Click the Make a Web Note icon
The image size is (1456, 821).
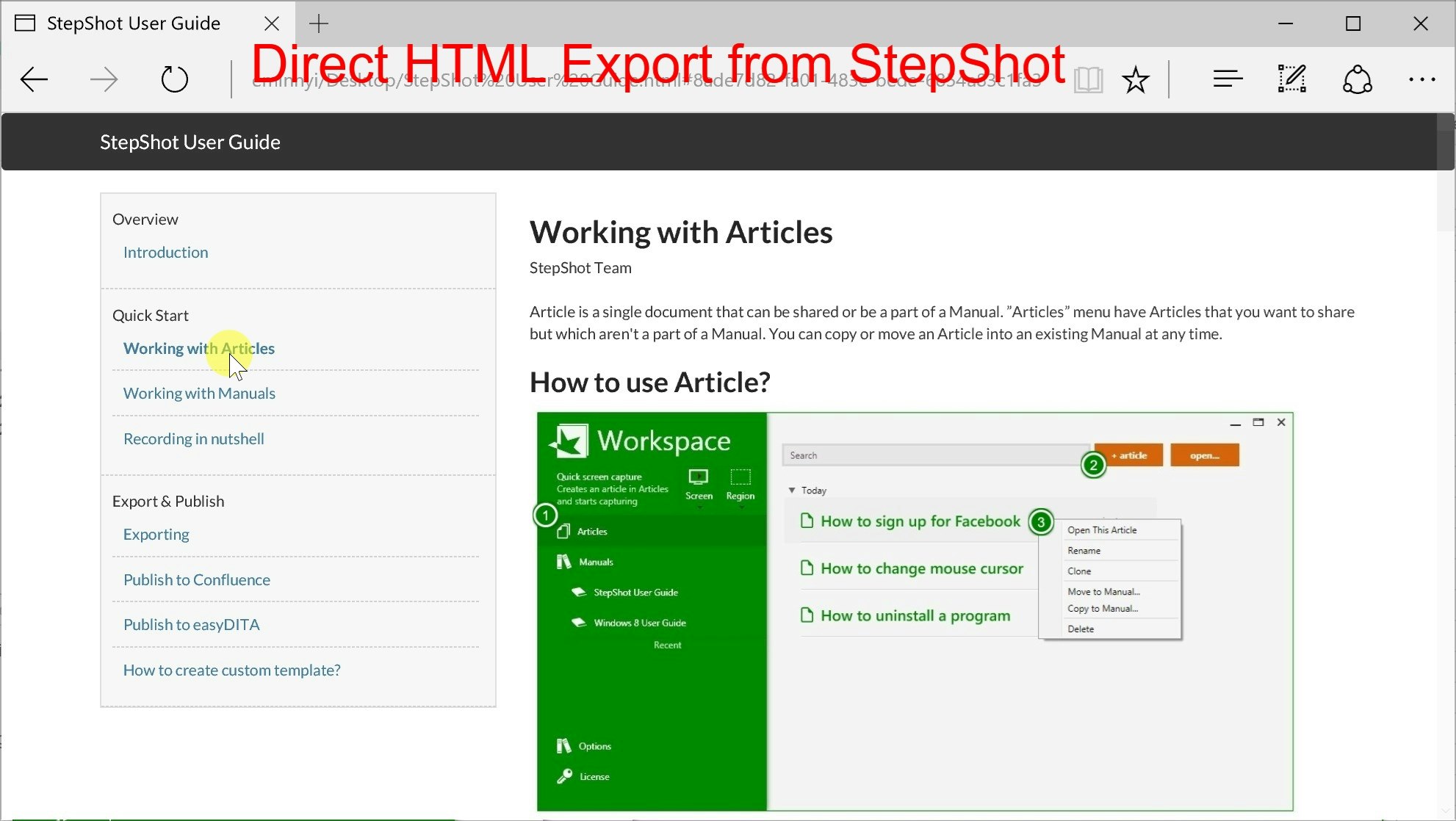pos(1291,79)
